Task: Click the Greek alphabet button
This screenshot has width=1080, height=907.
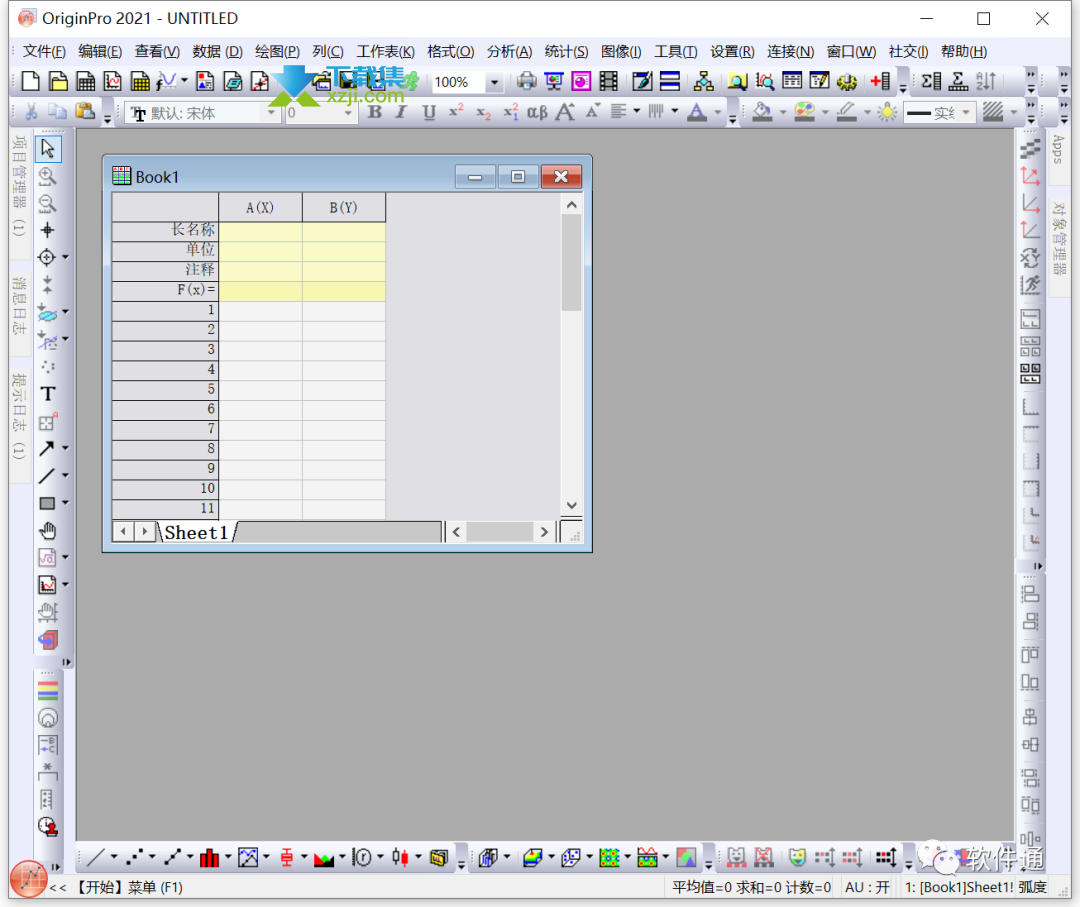Action: [537, 112]
